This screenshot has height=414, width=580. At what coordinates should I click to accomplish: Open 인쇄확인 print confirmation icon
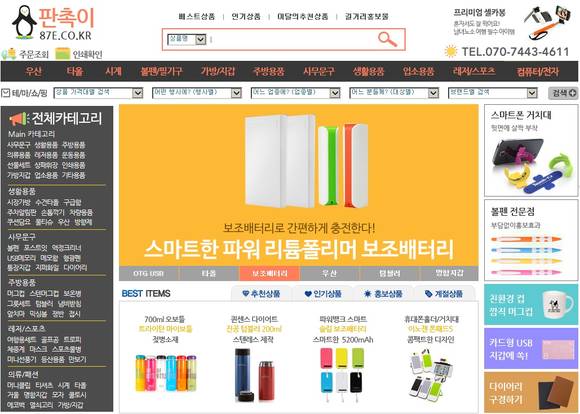tap(63, 54)
